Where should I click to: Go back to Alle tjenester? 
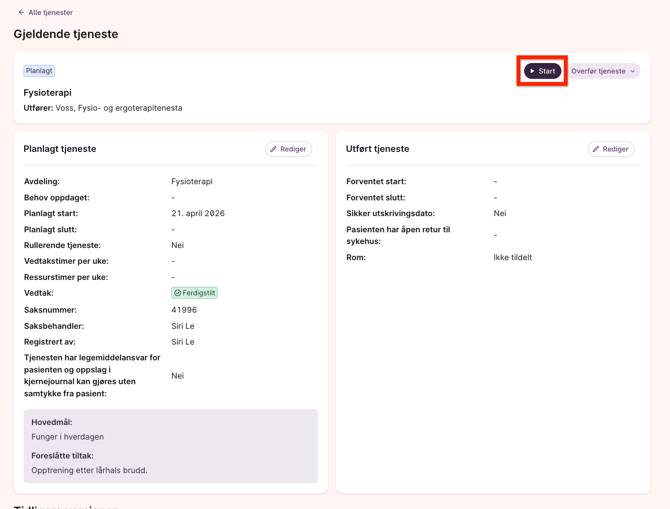[50, 13]
